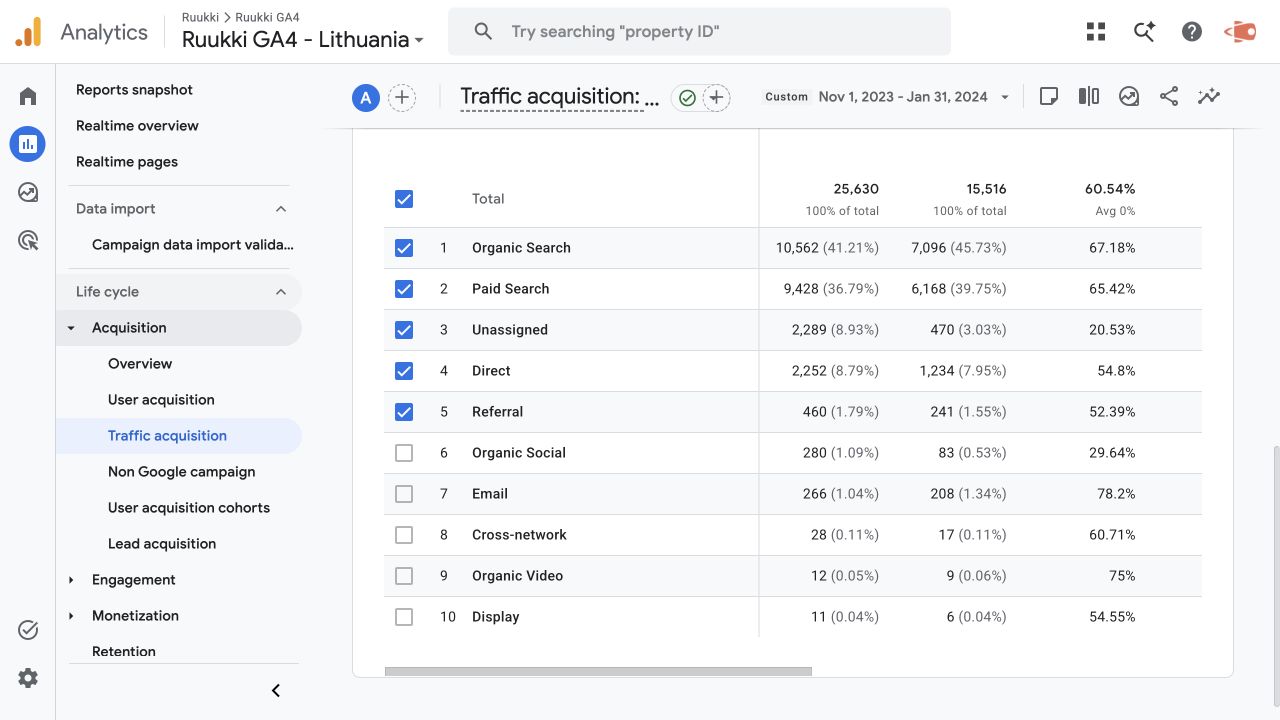Open the Insights sparkle search icon
1280x720 pixels.
click(x=1144, y=32)
